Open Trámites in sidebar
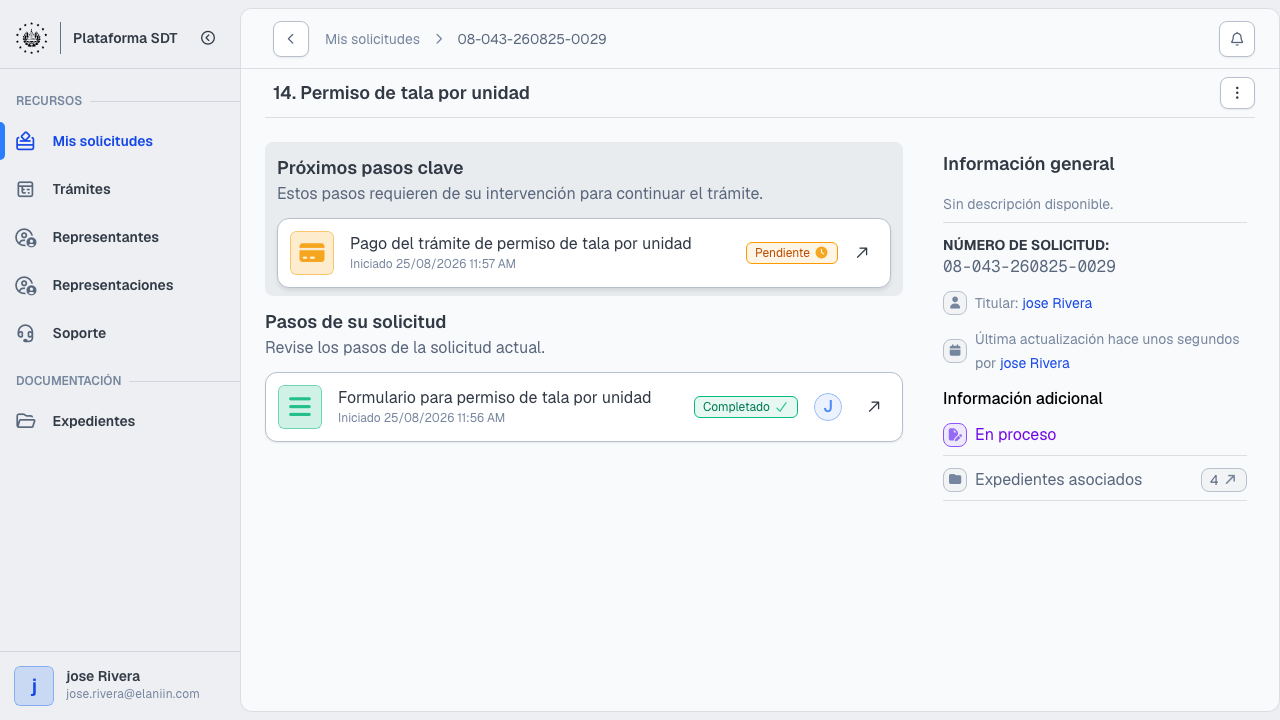This screenshot has width=1280, height=720. 120,189
